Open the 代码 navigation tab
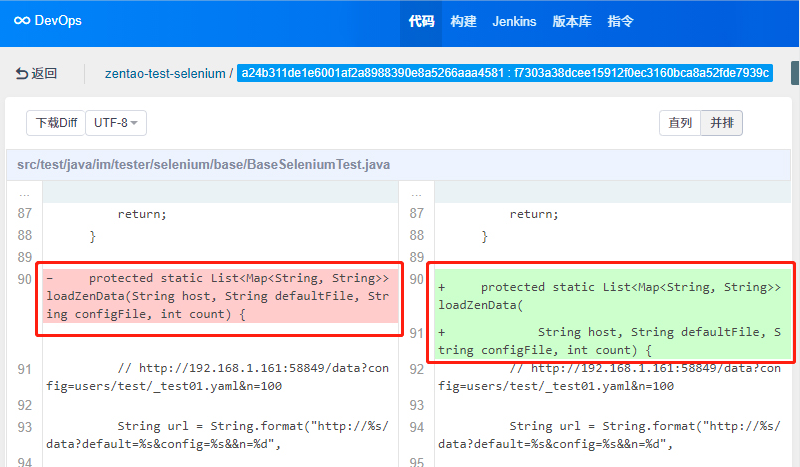Viewport: 800px width, 467px height. 421,21
